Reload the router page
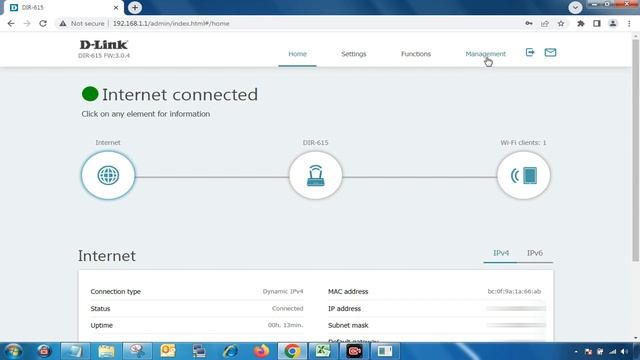Screen dimensions: 640x360 pyautogui.click(x=43, y=24)
